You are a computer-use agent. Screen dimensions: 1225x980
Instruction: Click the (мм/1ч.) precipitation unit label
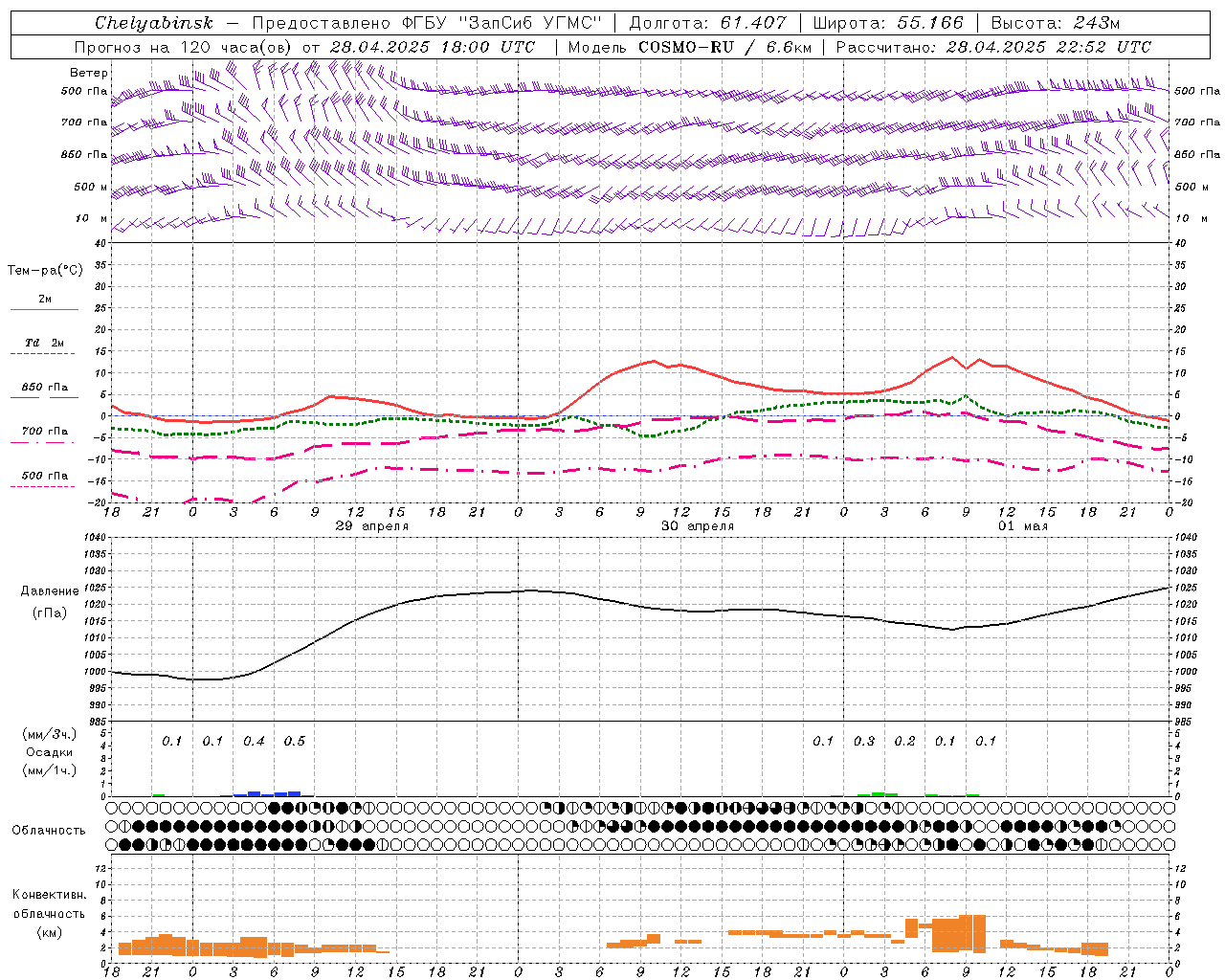tap(50, 770)
